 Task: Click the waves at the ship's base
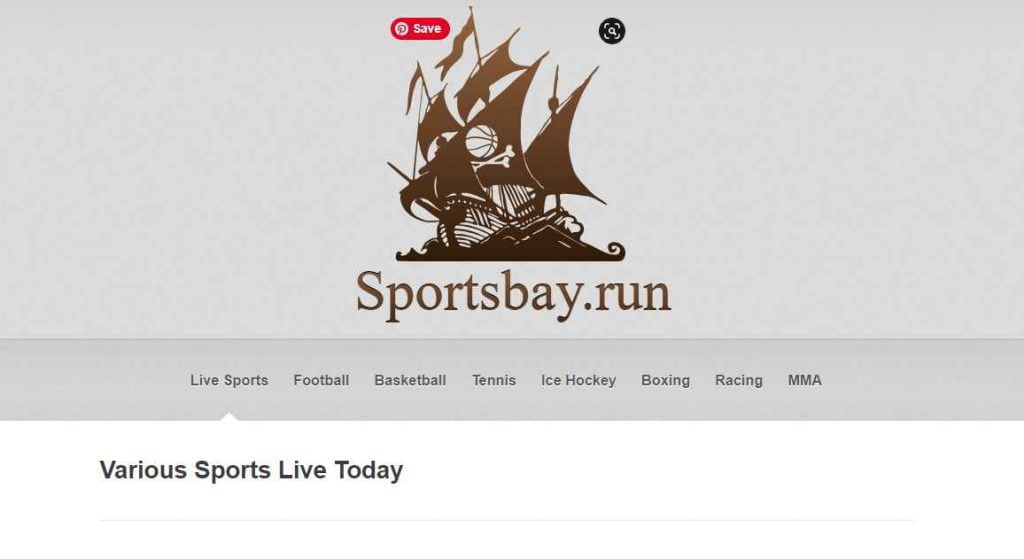pyautogui.click(x=510, y=249)
